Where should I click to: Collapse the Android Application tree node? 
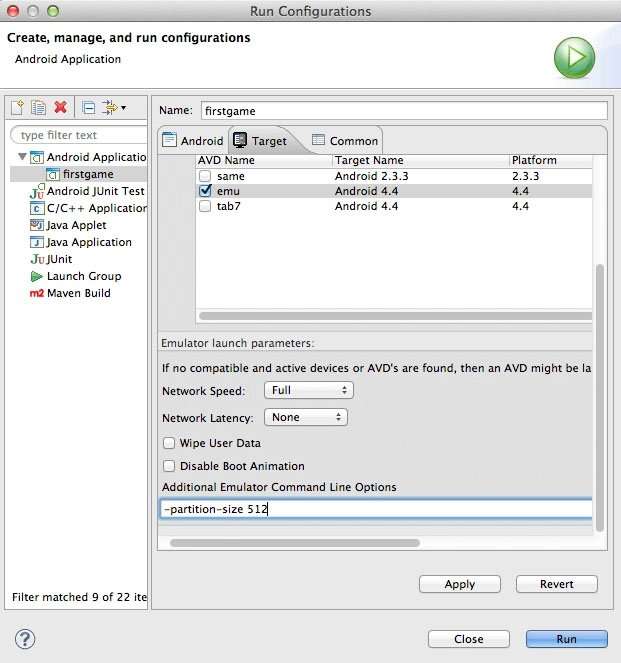coord(22,157)
